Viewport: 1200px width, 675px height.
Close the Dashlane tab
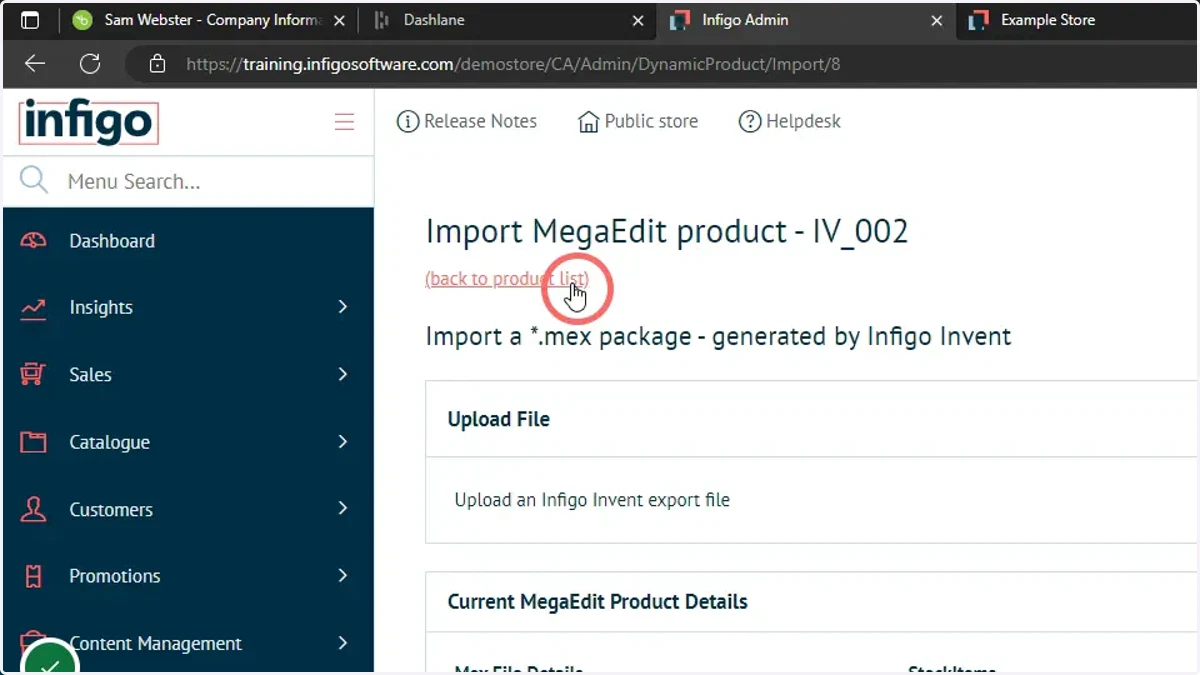tap(638, 20)
